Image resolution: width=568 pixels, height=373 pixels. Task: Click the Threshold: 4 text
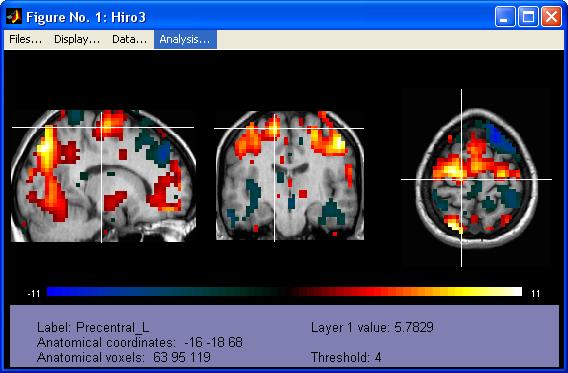(x=346, y=357)
